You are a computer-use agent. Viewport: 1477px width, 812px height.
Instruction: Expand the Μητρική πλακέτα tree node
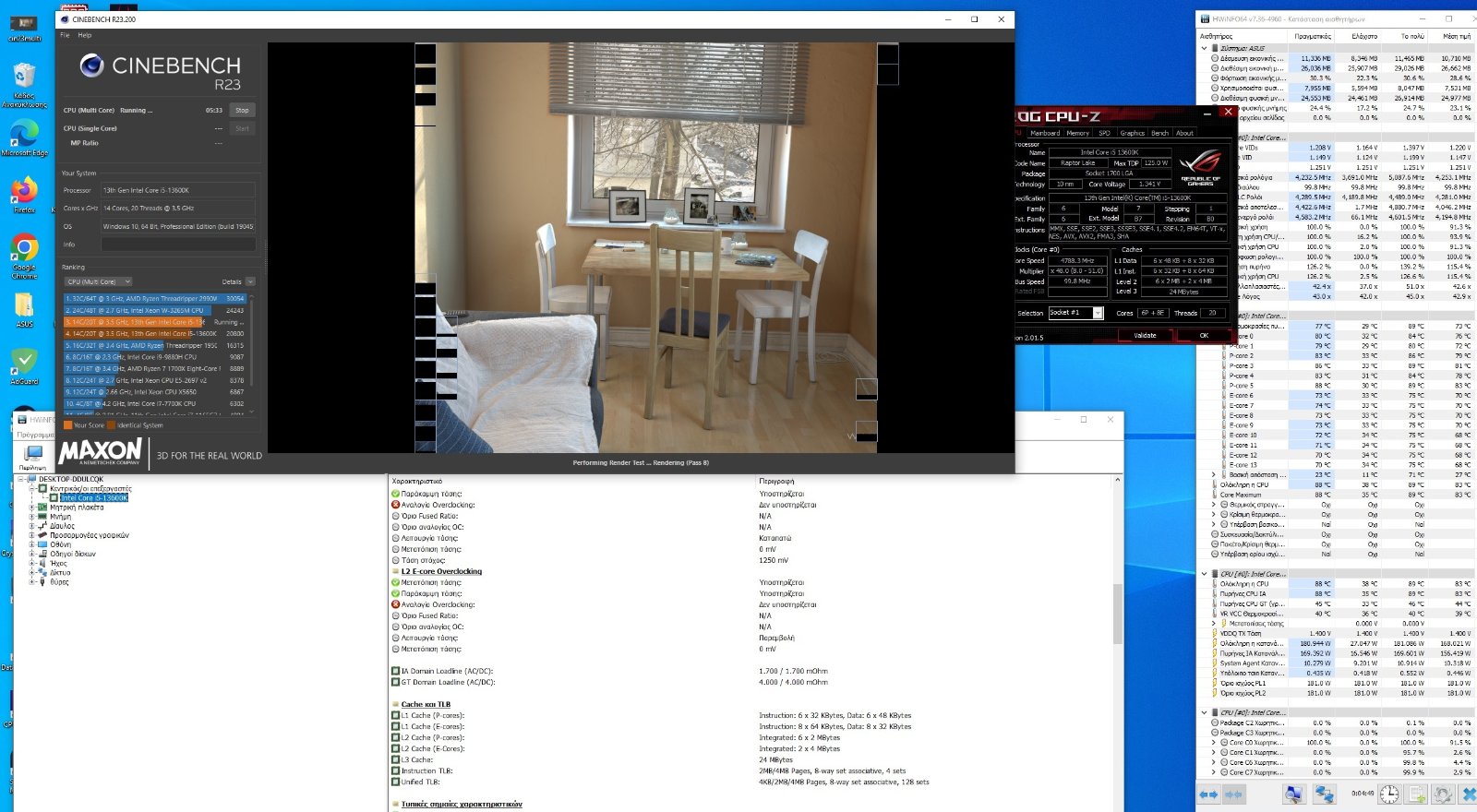[32, 507]
